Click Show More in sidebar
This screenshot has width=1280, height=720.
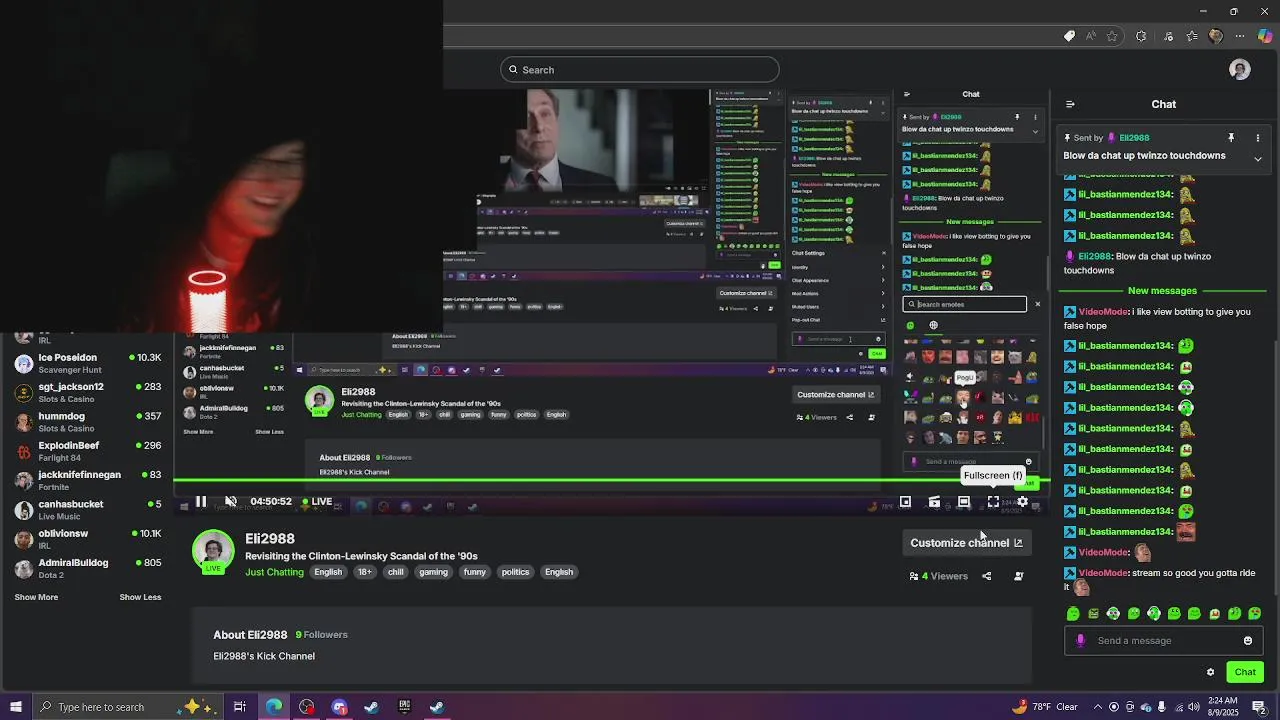[36, 597]
